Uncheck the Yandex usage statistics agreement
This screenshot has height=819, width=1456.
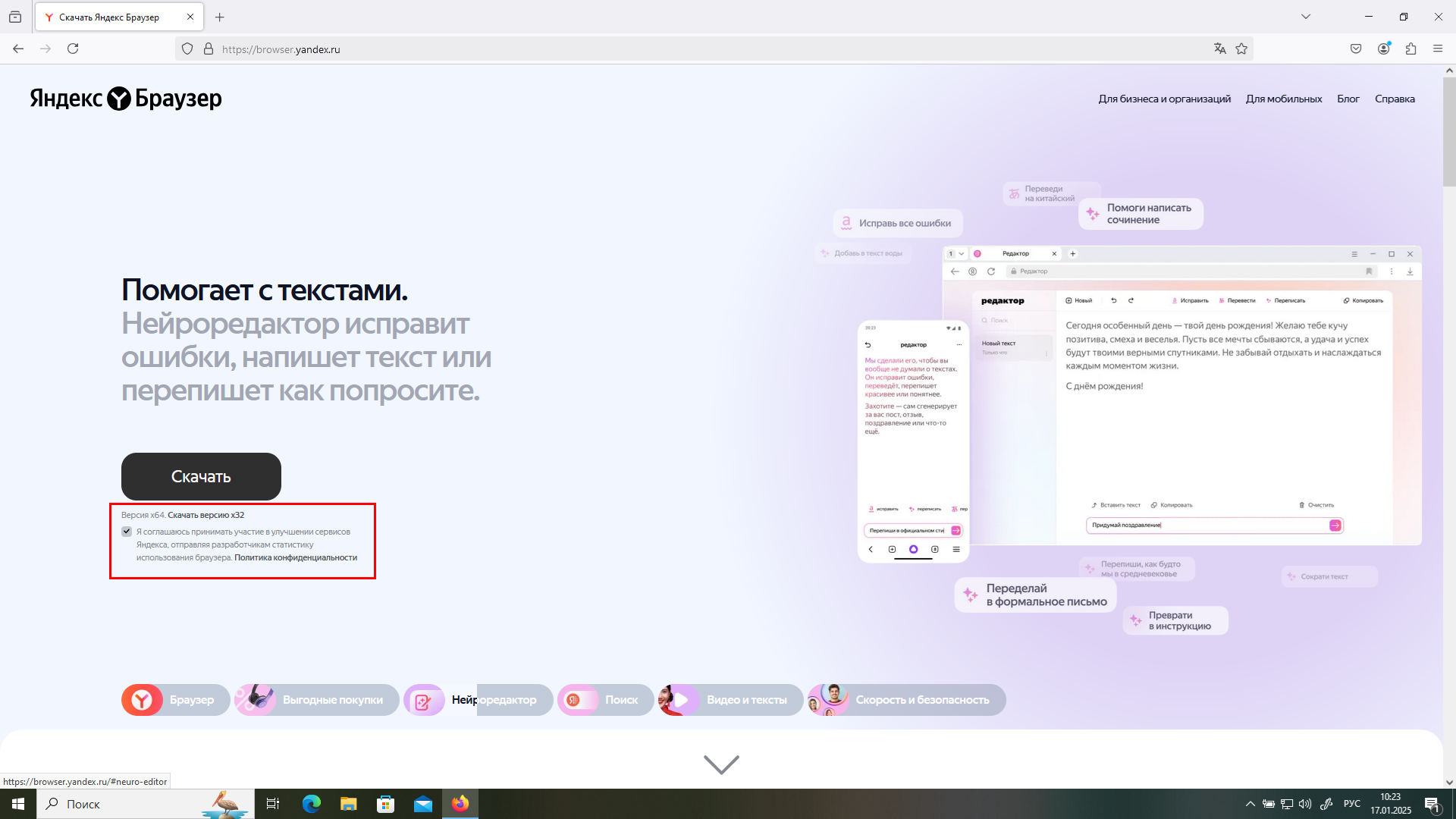click(x=127, y=532)
